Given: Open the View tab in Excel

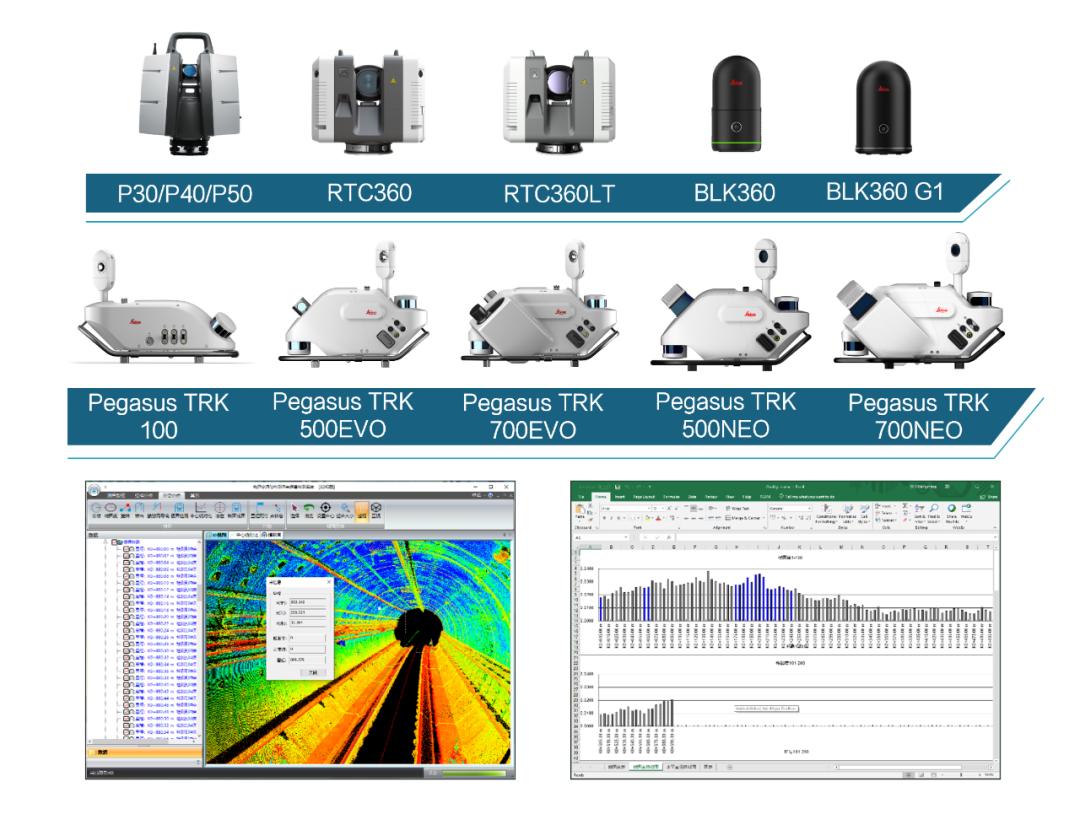Looking at the screenshot, I should click(730, 497).
